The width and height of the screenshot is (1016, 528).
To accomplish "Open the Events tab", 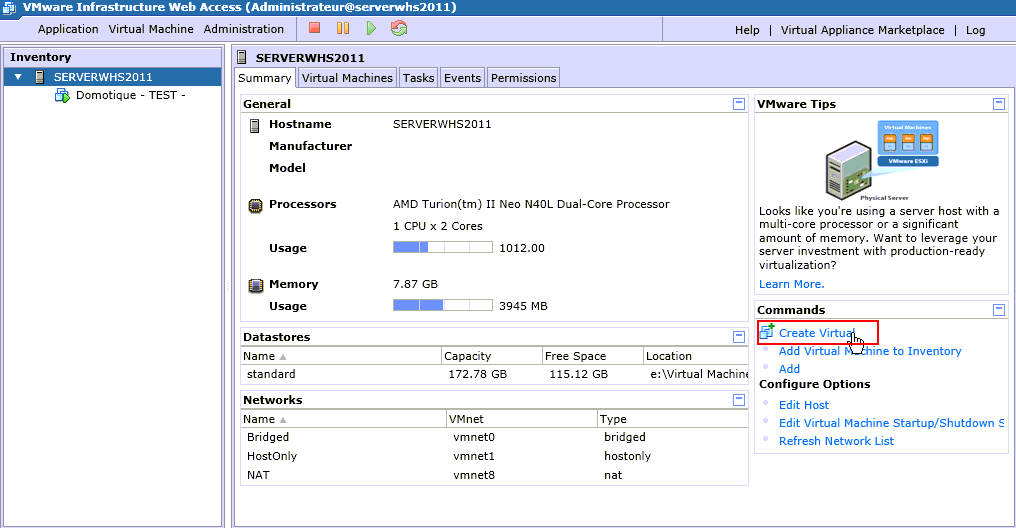I will (x=463, y=78).
